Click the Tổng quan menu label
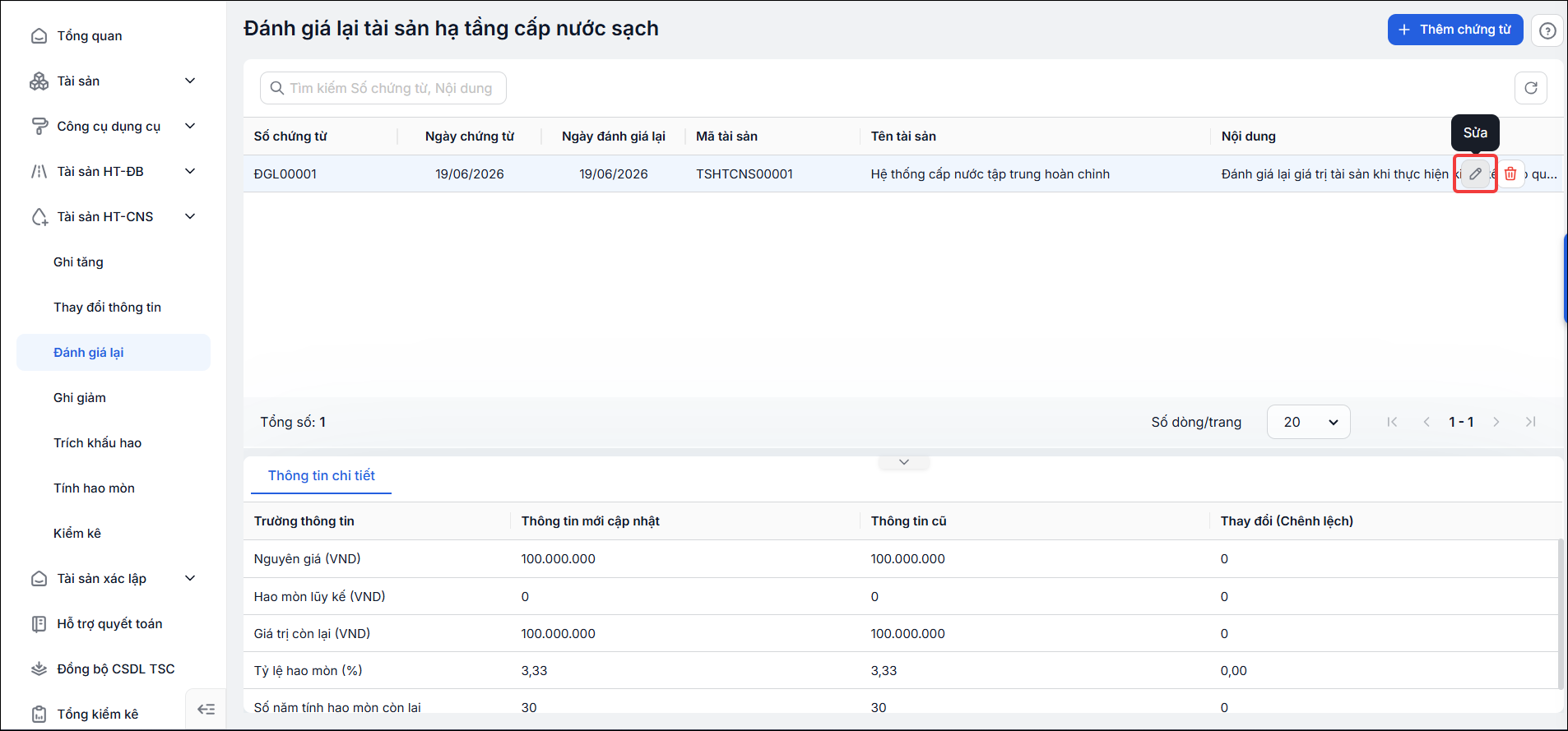Image resolution: width=1568 pixels, height=731 pixels. coord(90,36)
